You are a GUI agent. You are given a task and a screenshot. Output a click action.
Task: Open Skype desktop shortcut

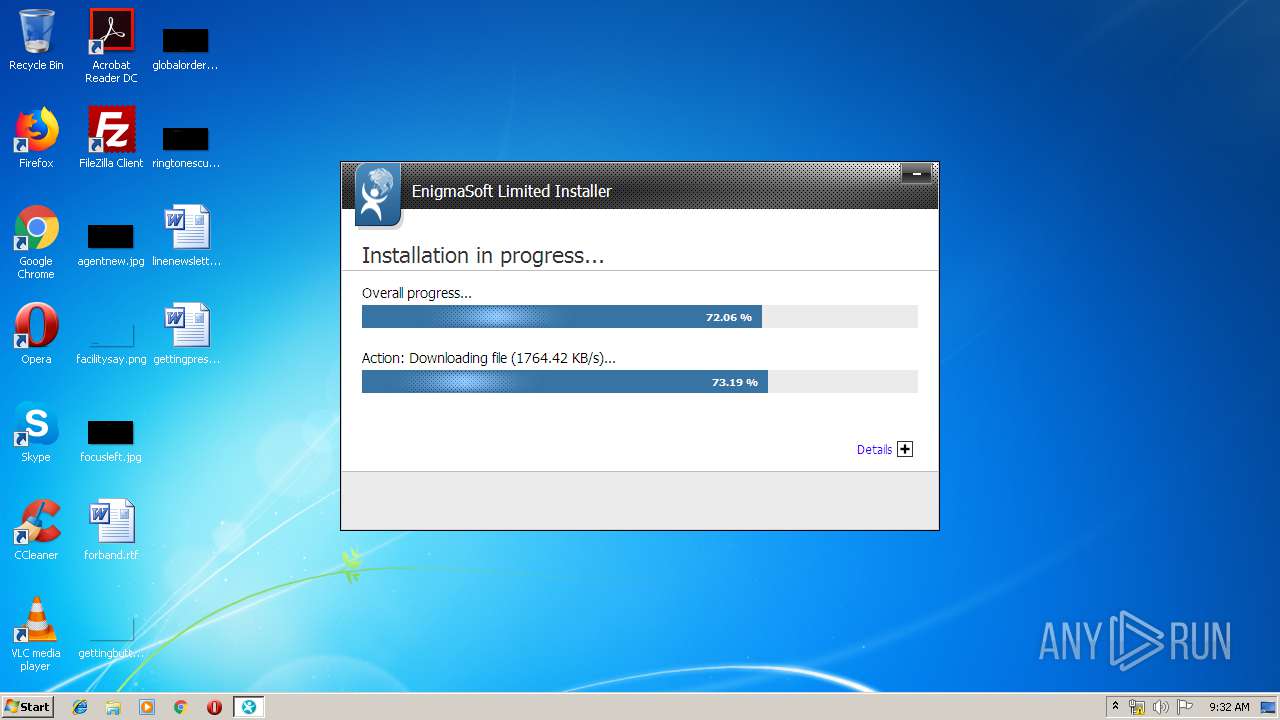click(x=36, y=432)
